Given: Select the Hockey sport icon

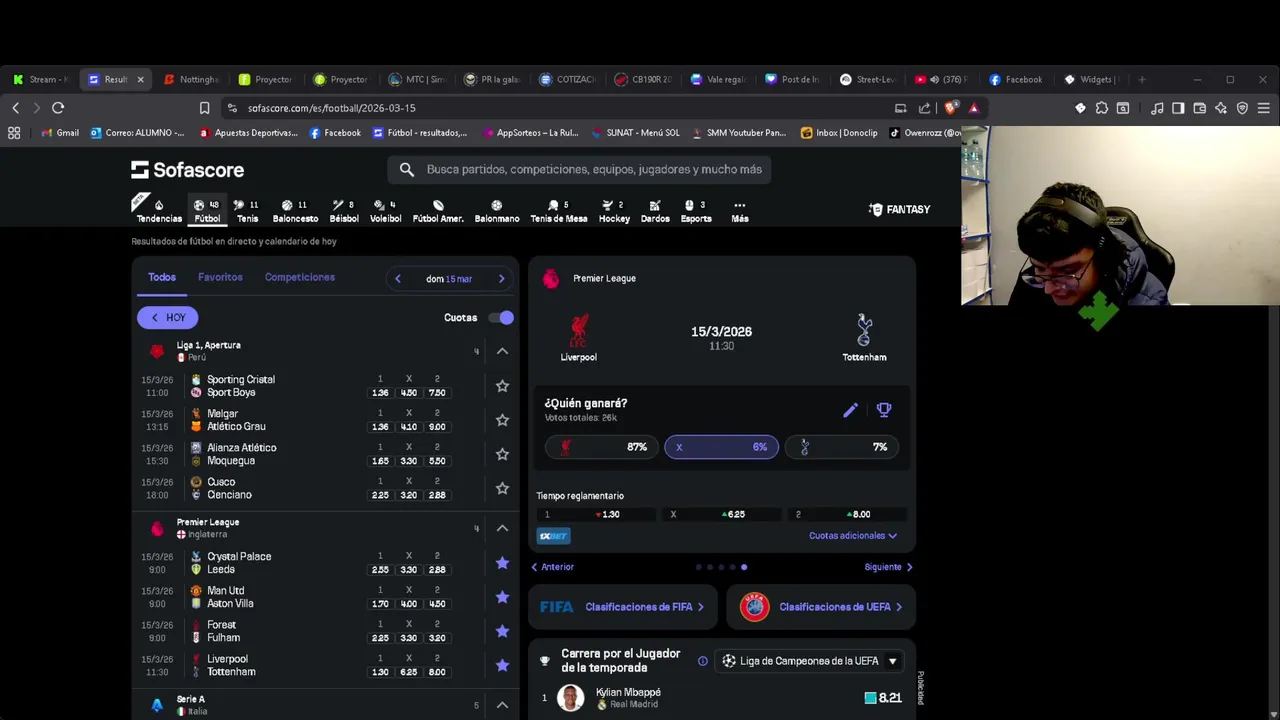Looking at the screenshot, I should [x=614, y=211].
